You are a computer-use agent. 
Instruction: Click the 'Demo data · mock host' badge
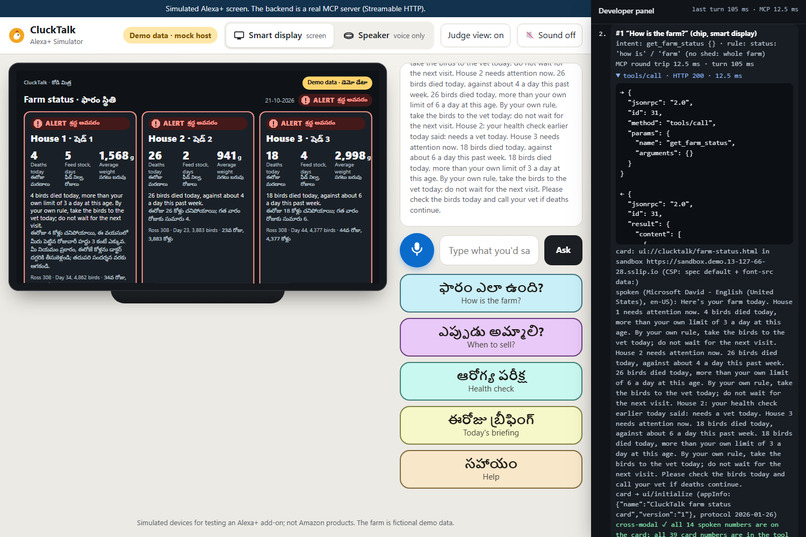170,35
